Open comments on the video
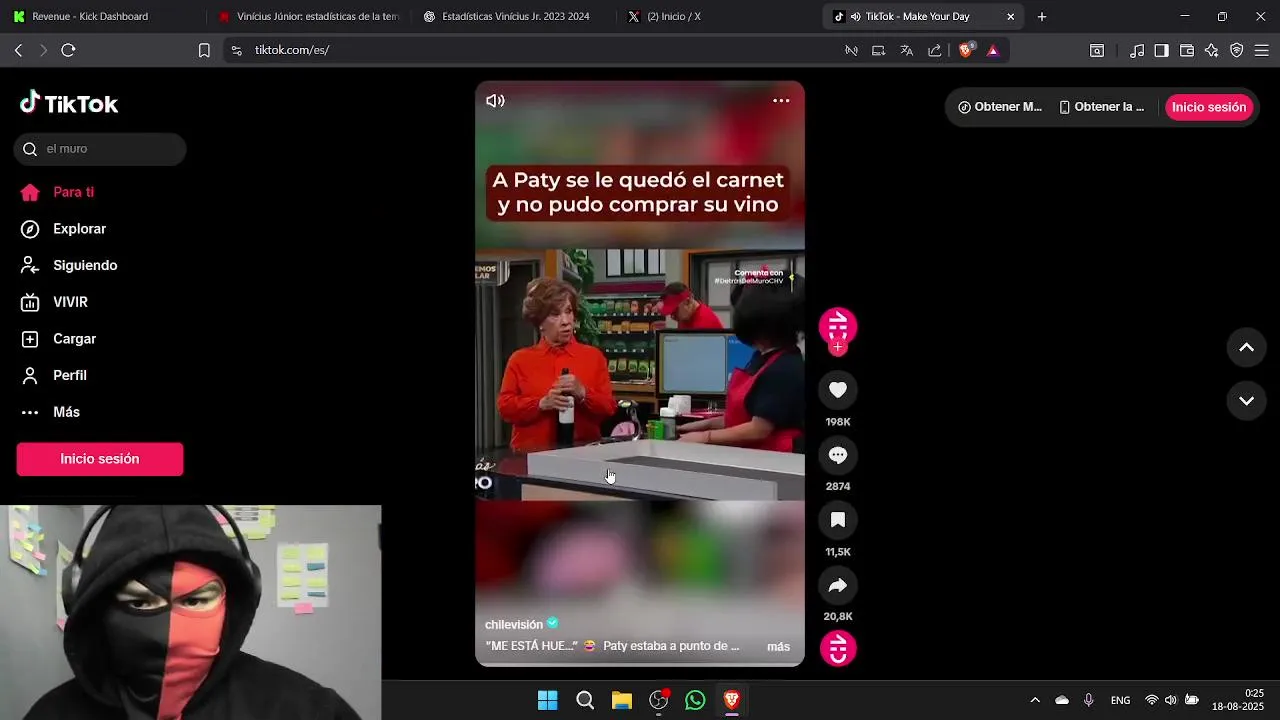The height and width of the screenshot is (720, 1280). (x=838, y=455)
